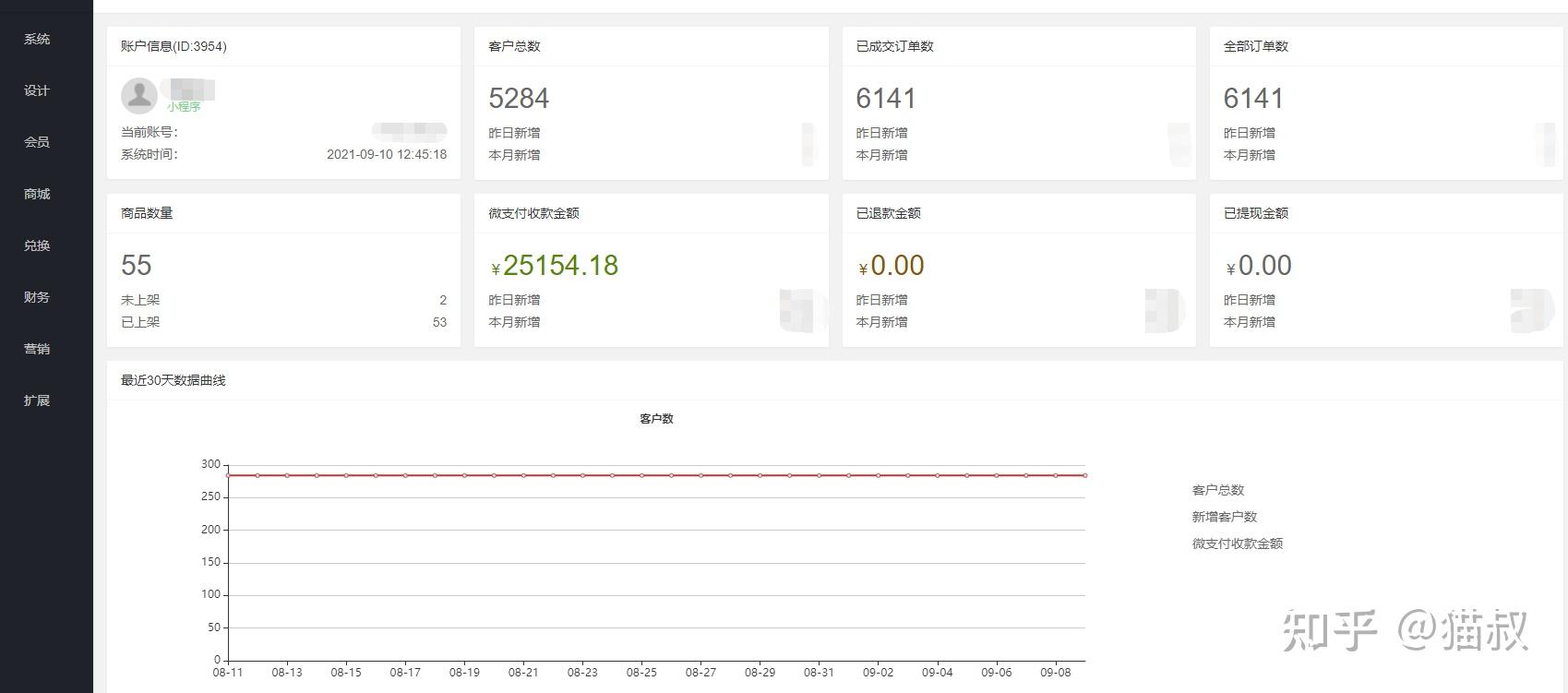Open the 兑换 sidebar item

coord(37,245)
